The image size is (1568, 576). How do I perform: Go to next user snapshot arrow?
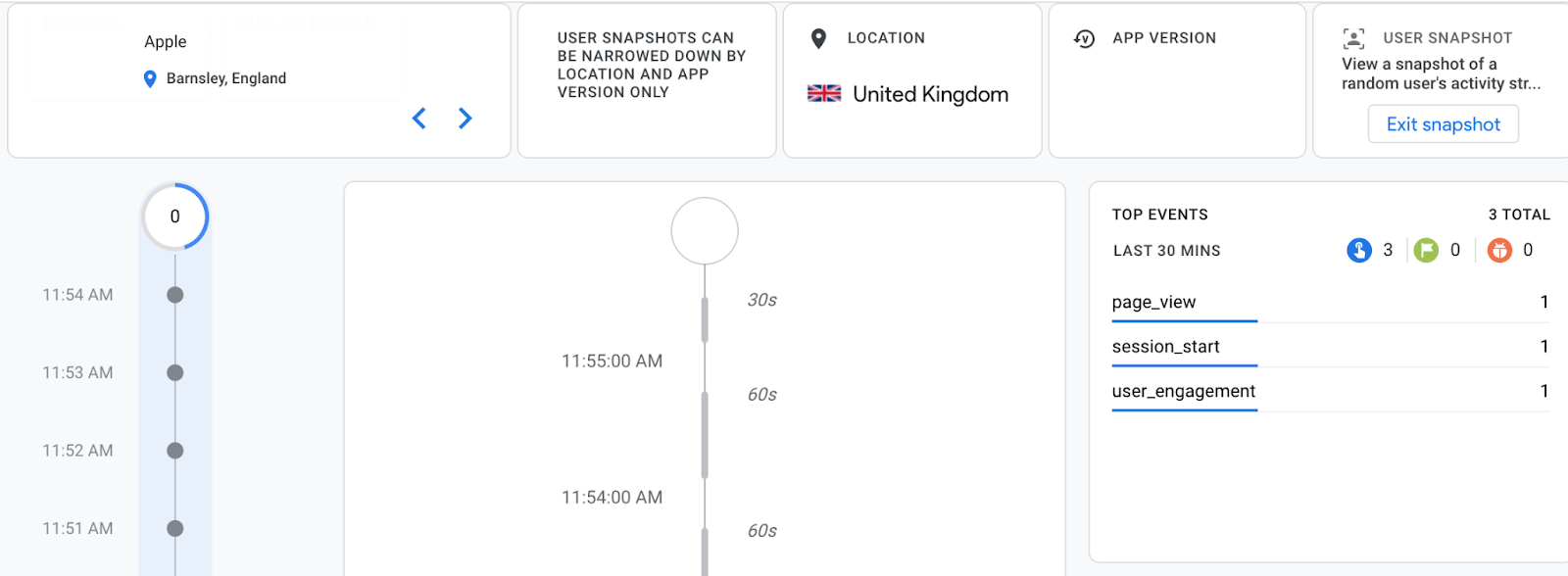point(465,119)
